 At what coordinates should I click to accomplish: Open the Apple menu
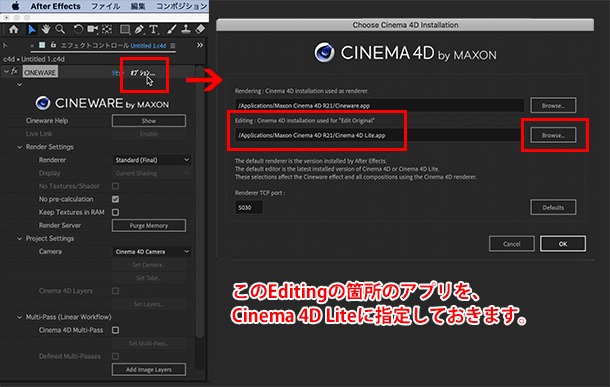[16, 6]
